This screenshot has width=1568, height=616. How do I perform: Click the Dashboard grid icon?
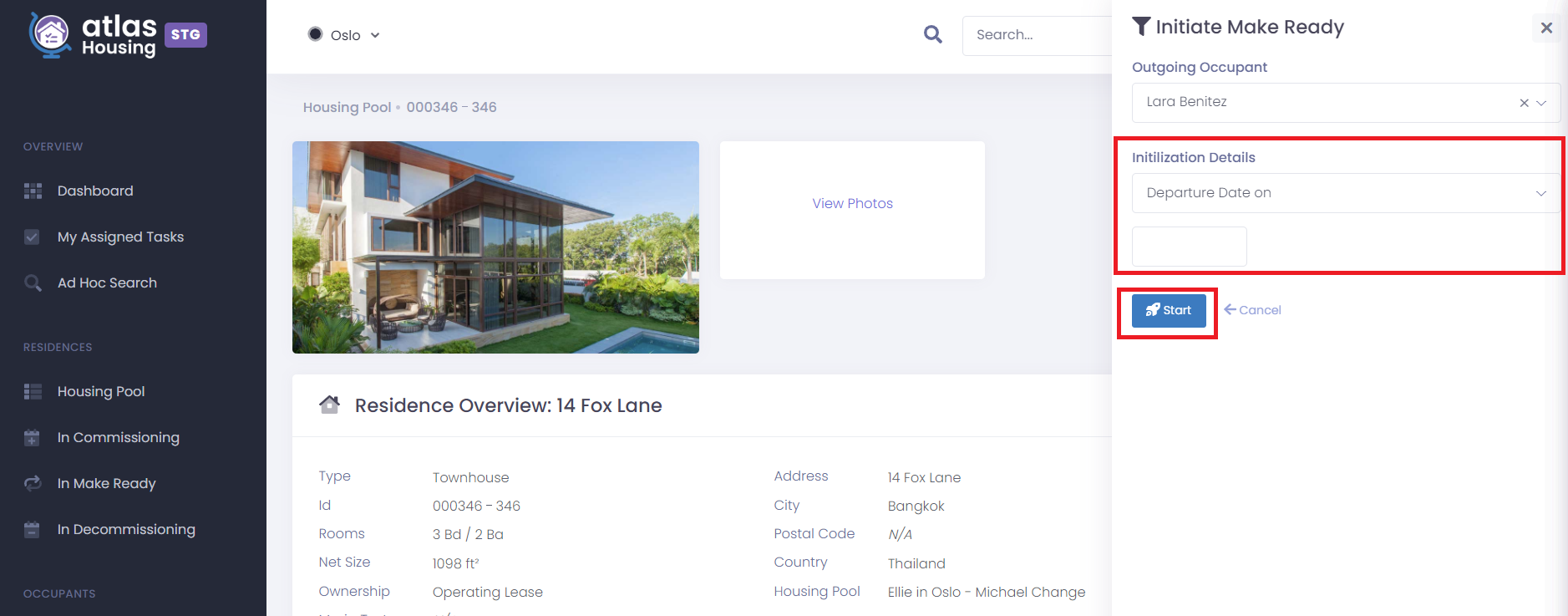33,191
